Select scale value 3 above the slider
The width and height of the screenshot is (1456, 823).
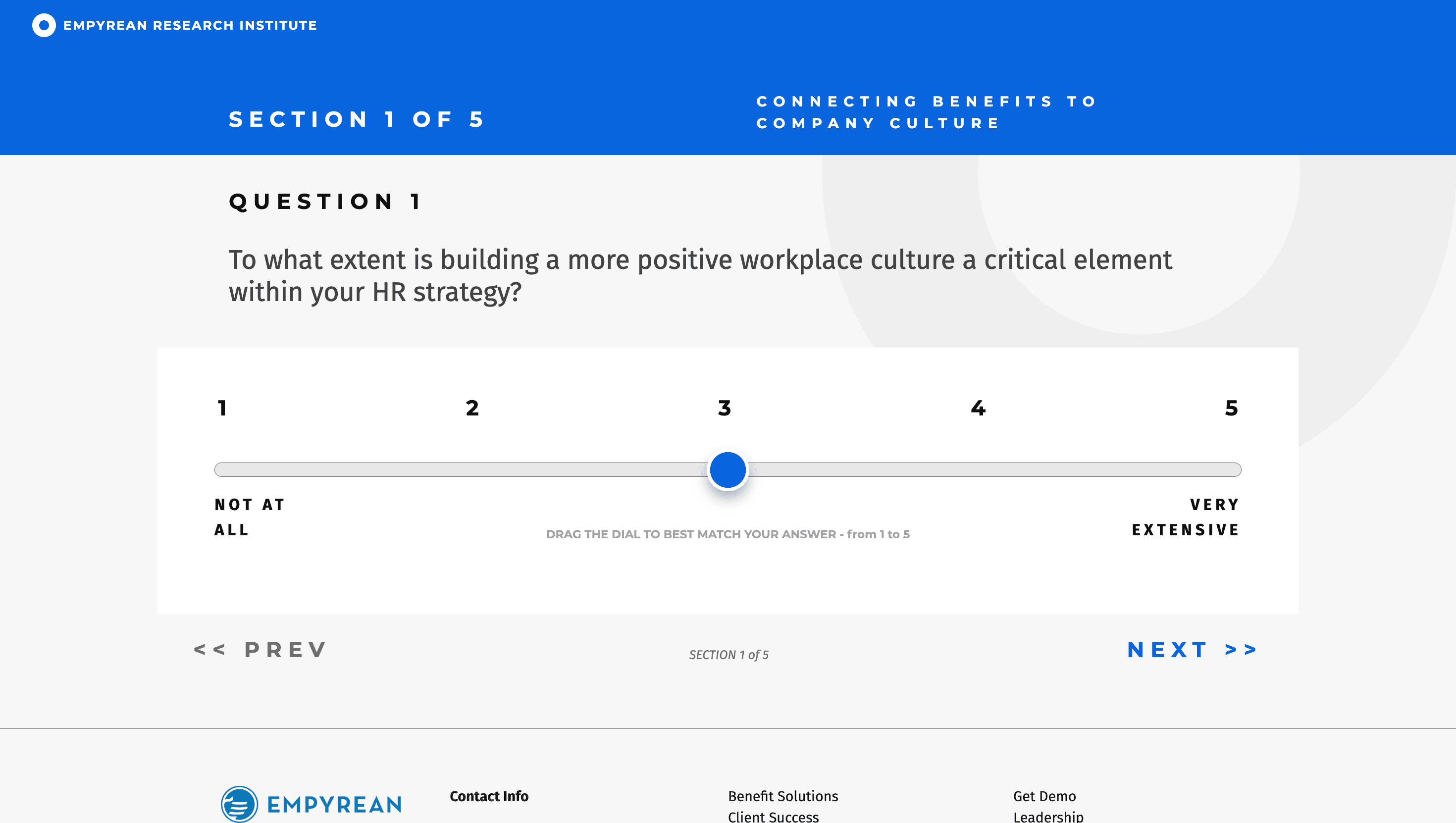[x=724, y=408]
